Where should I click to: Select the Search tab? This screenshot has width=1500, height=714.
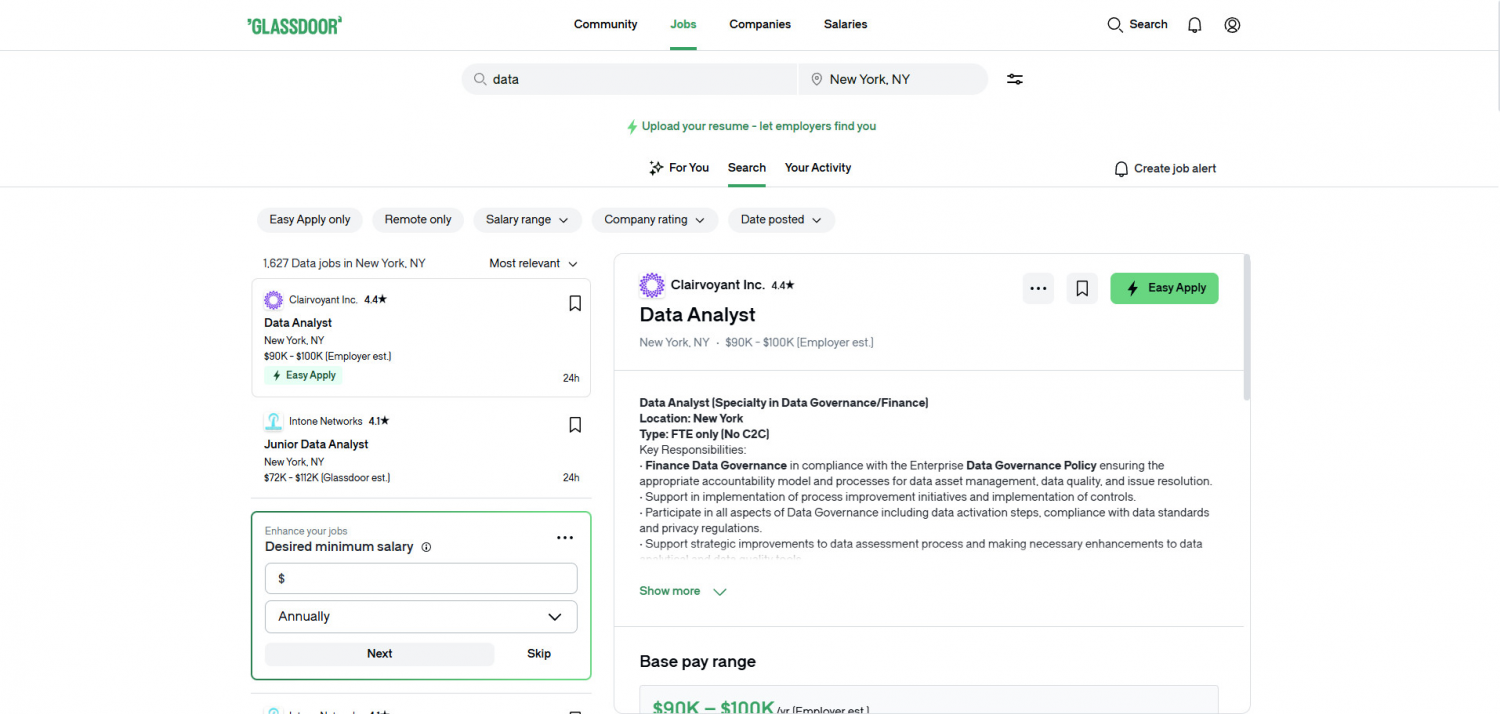747,168
